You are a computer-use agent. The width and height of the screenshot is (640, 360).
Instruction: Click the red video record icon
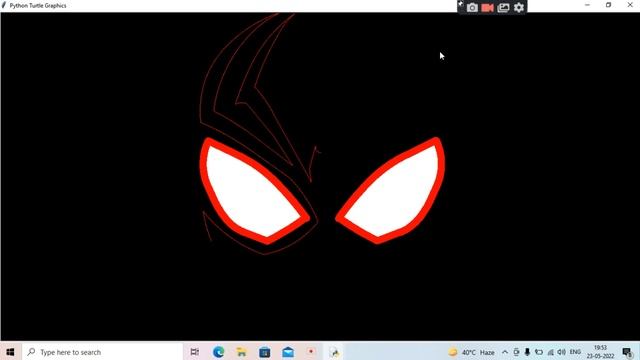[x=488, y=7]
